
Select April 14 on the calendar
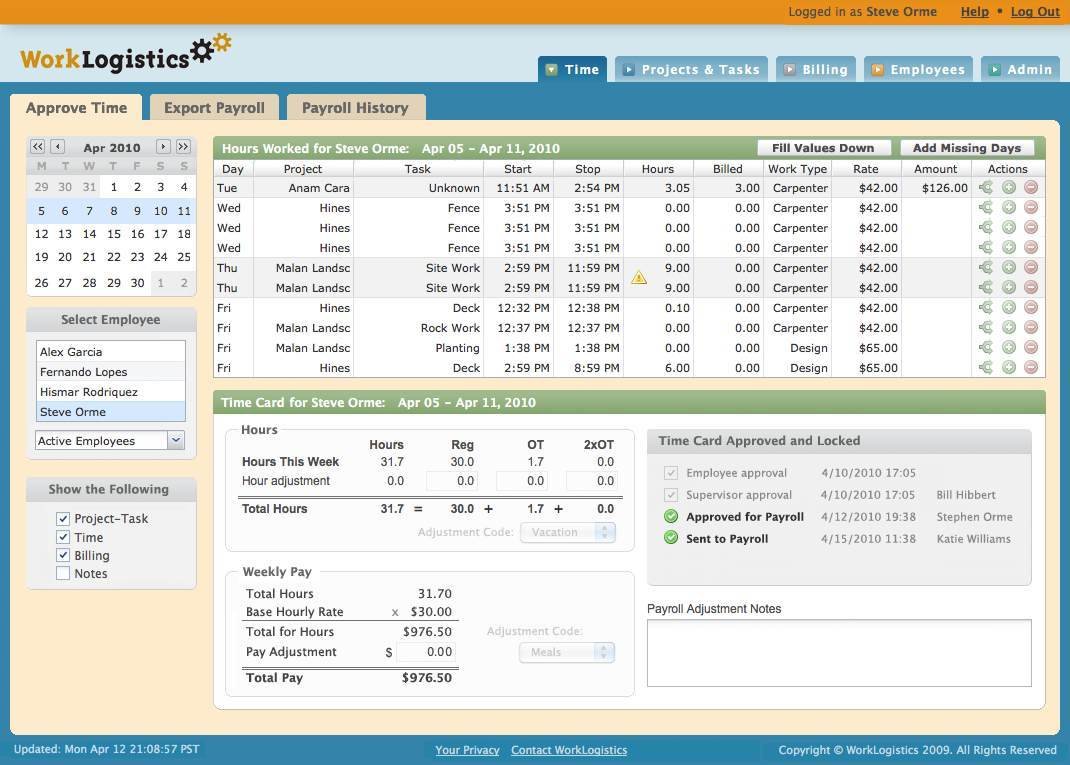tap(89, 233)
